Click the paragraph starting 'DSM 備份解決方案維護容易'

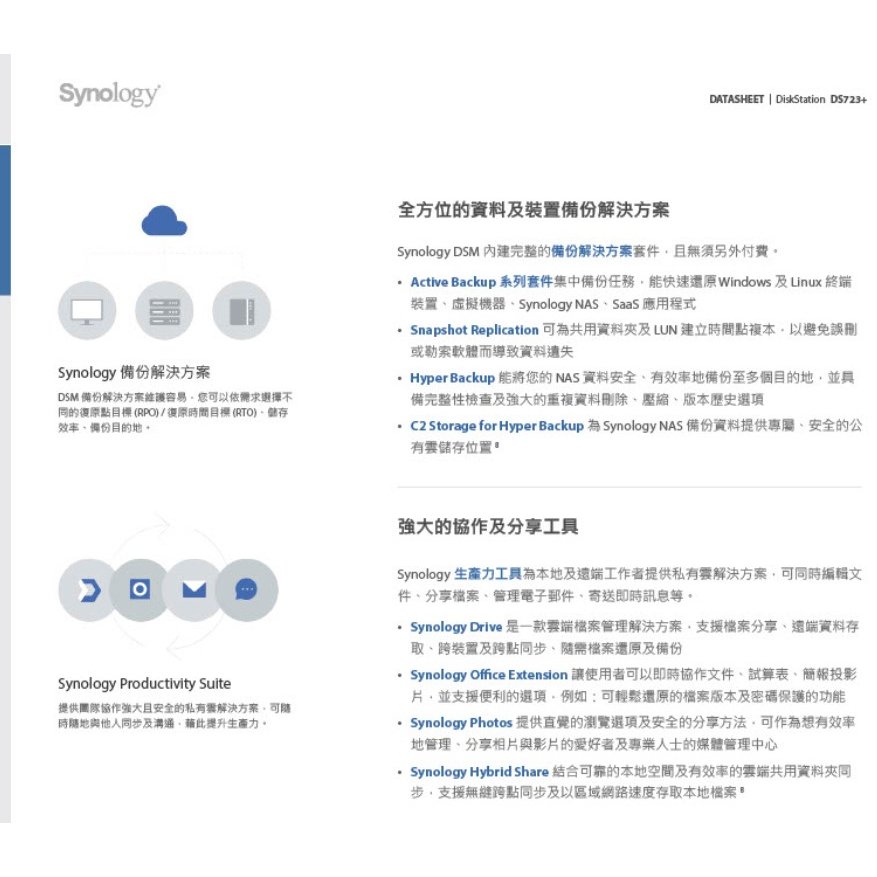[x=175, y=412]
